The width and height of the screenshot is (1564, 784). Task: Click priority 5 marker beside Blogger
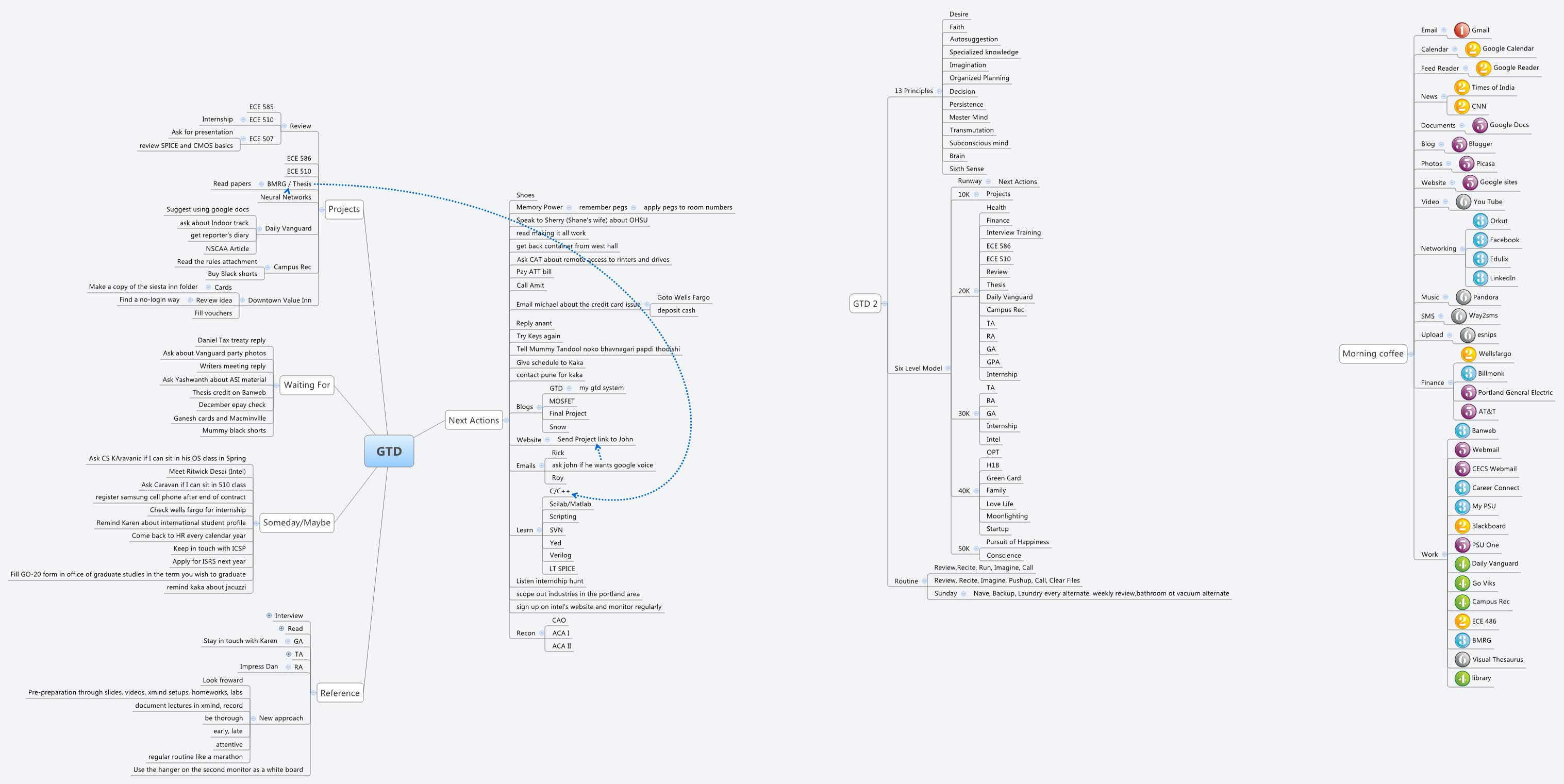point(1459,144)
